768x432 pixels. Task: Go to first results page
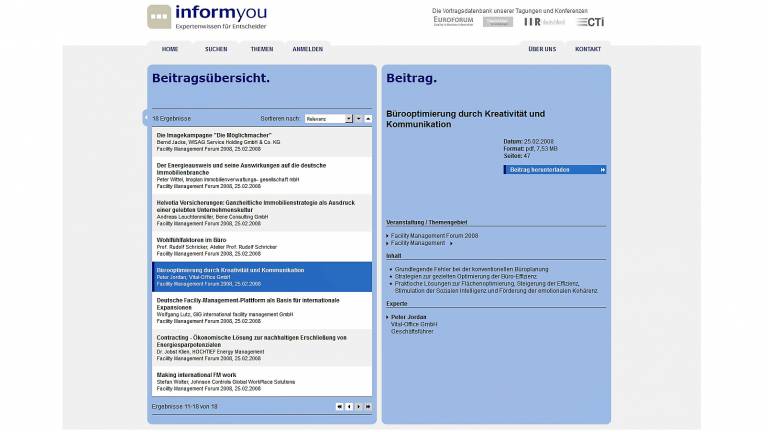340,407
